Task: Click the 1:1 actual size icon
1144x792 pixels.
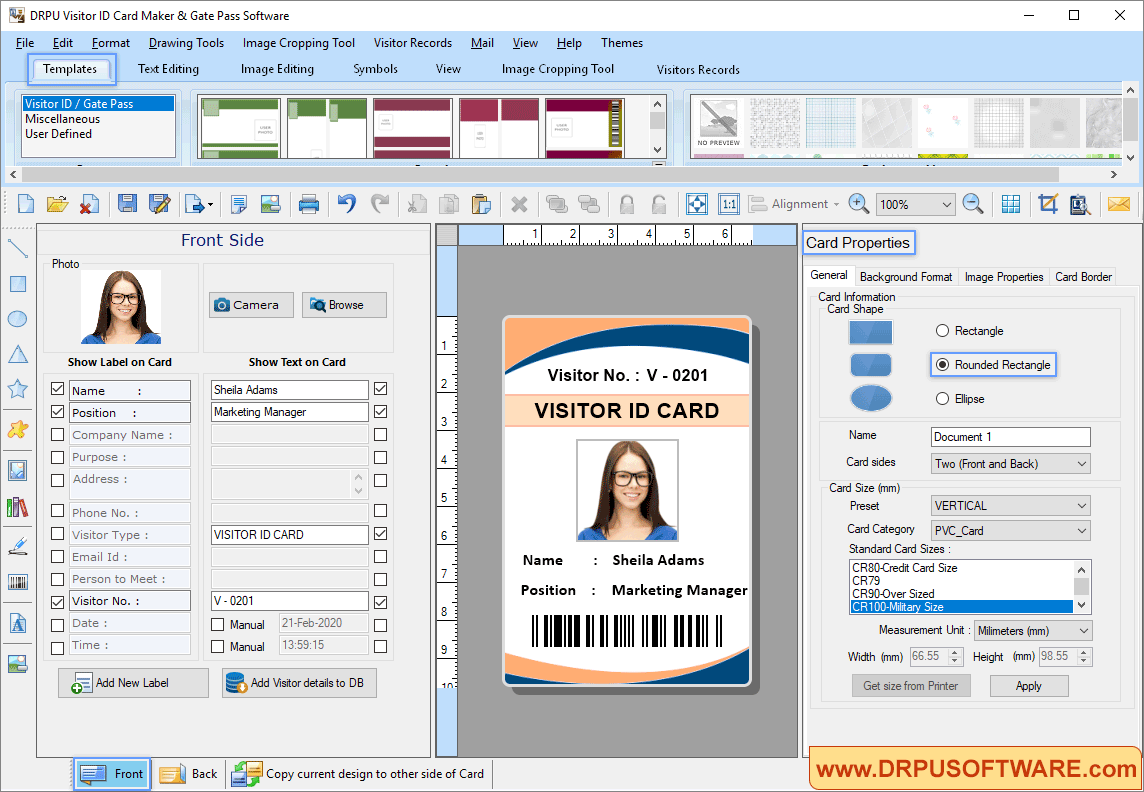Action: [x=729, y=204]
